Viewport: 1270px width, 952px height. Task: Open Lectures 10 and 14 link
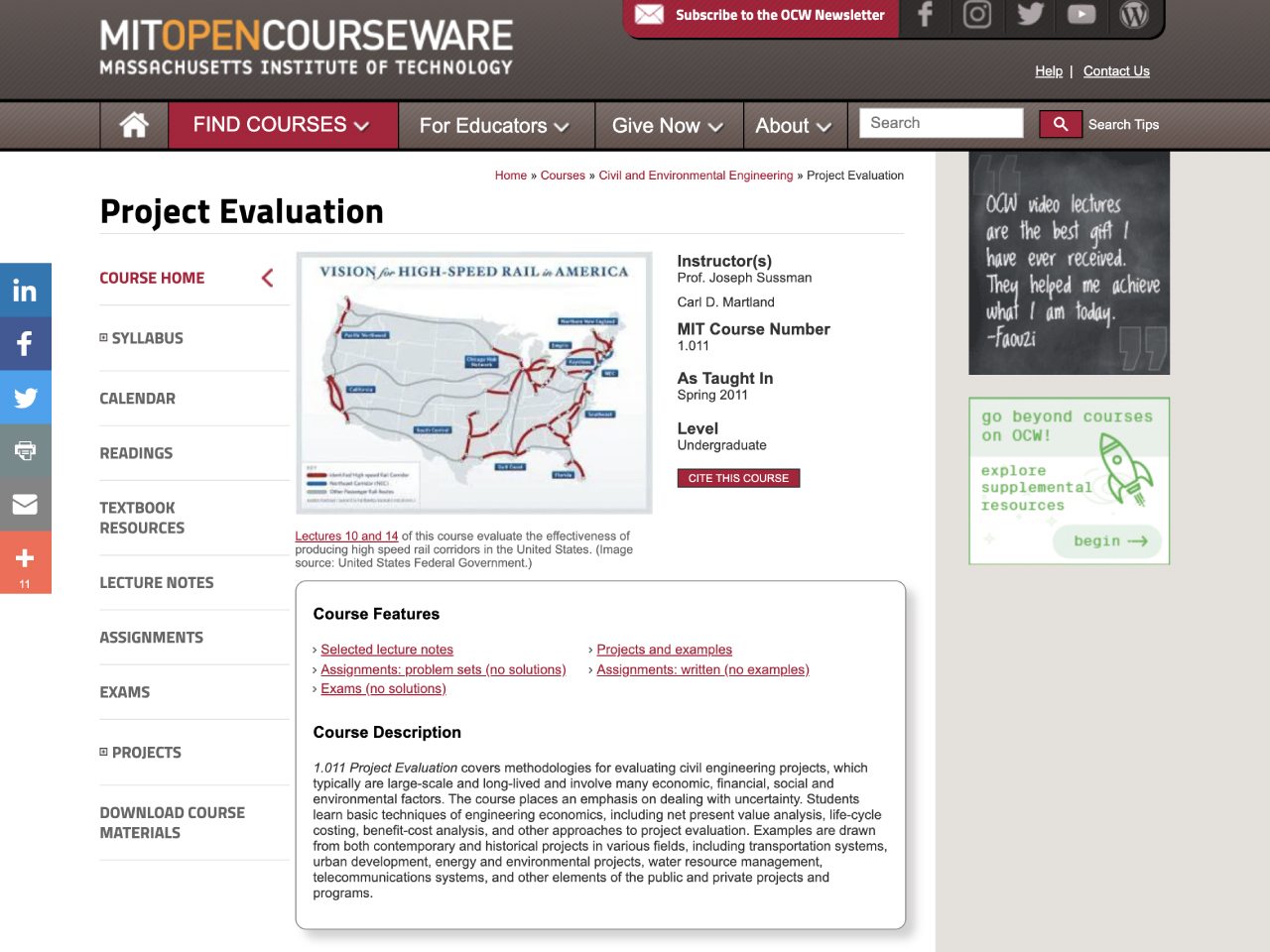point(346,536)
